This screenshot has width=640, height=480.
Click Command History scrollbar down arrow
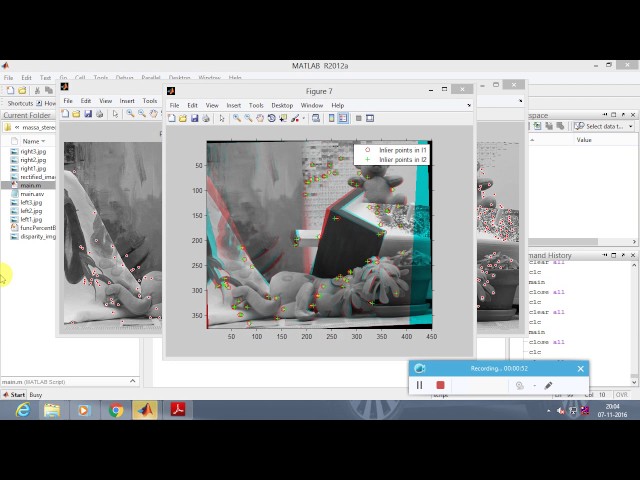pyautogui.click(x=634, y=382)
